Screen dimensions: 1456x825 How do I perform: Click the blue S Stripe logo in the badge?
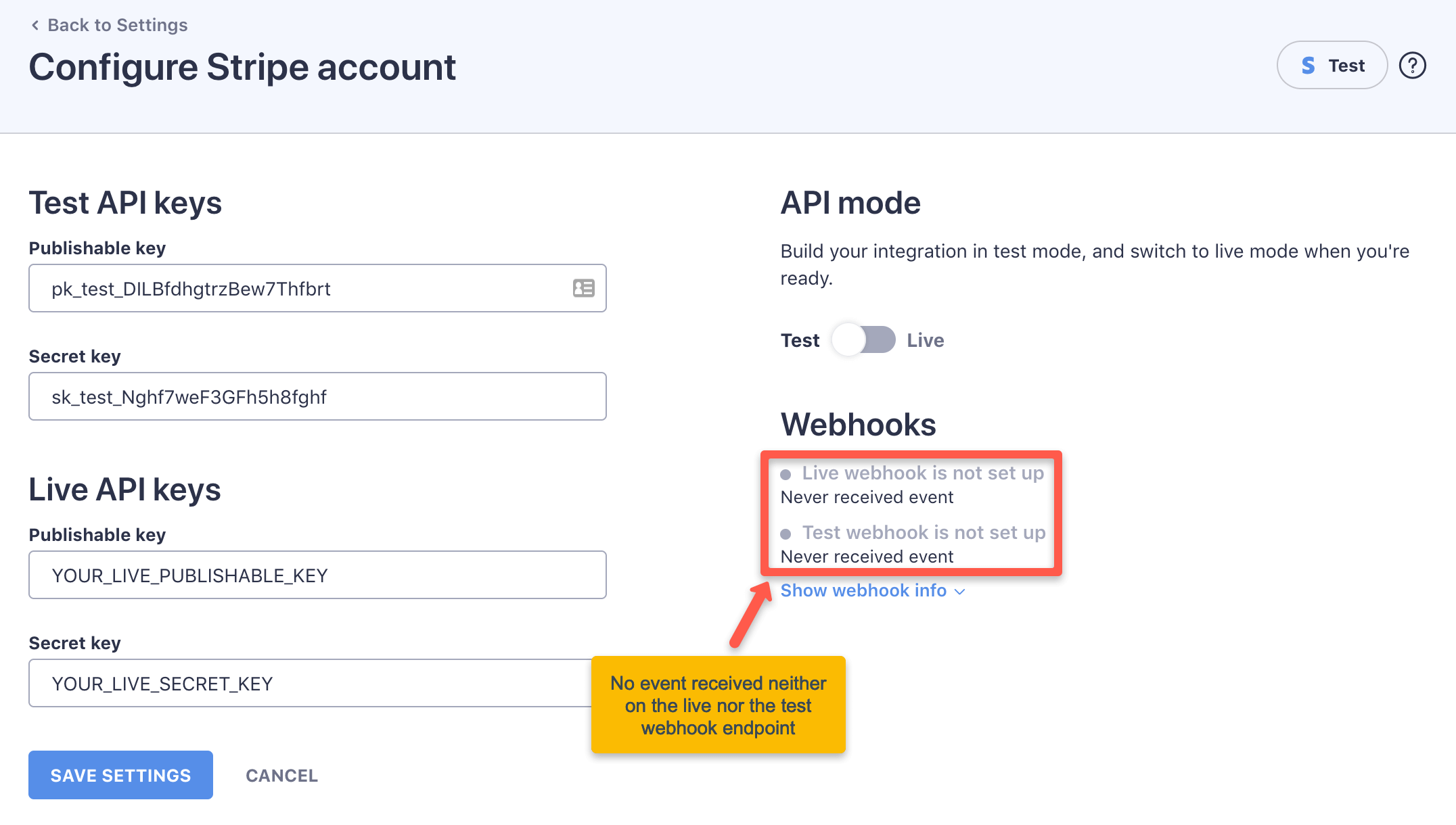click(1307, 65)
